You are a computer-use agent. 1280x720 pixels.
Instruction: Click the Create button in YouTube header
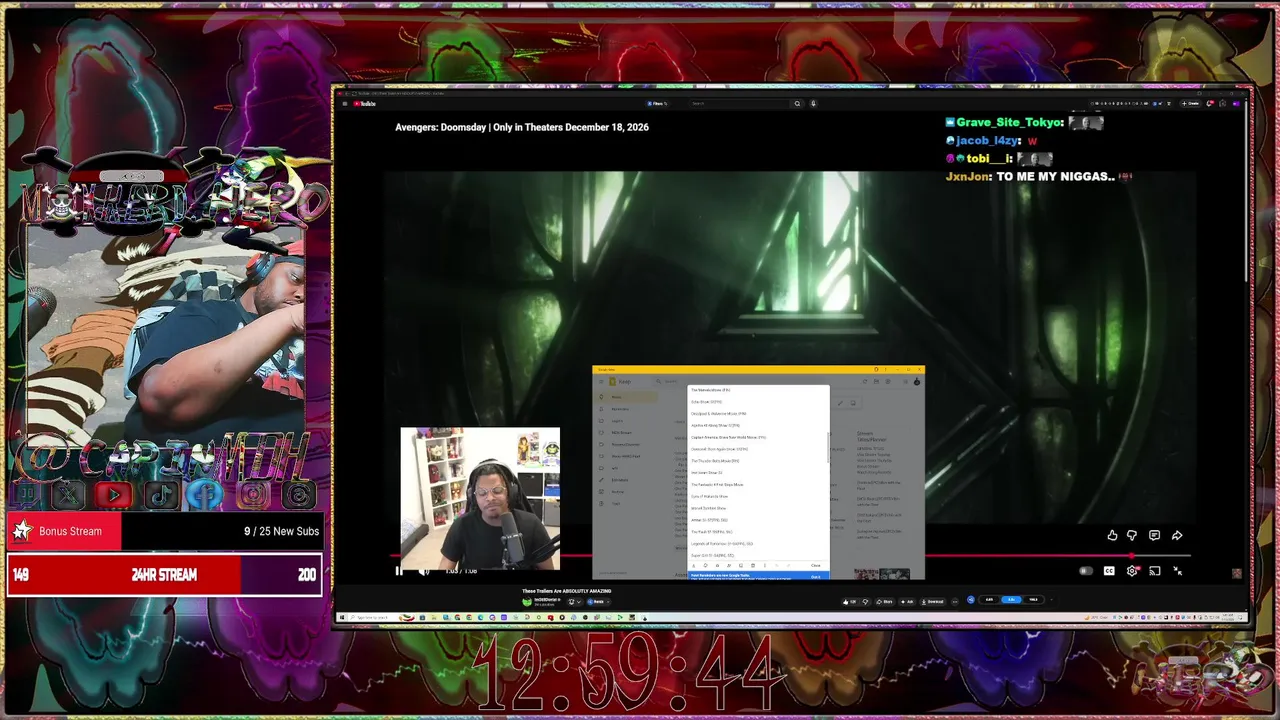pos(1190,103)
